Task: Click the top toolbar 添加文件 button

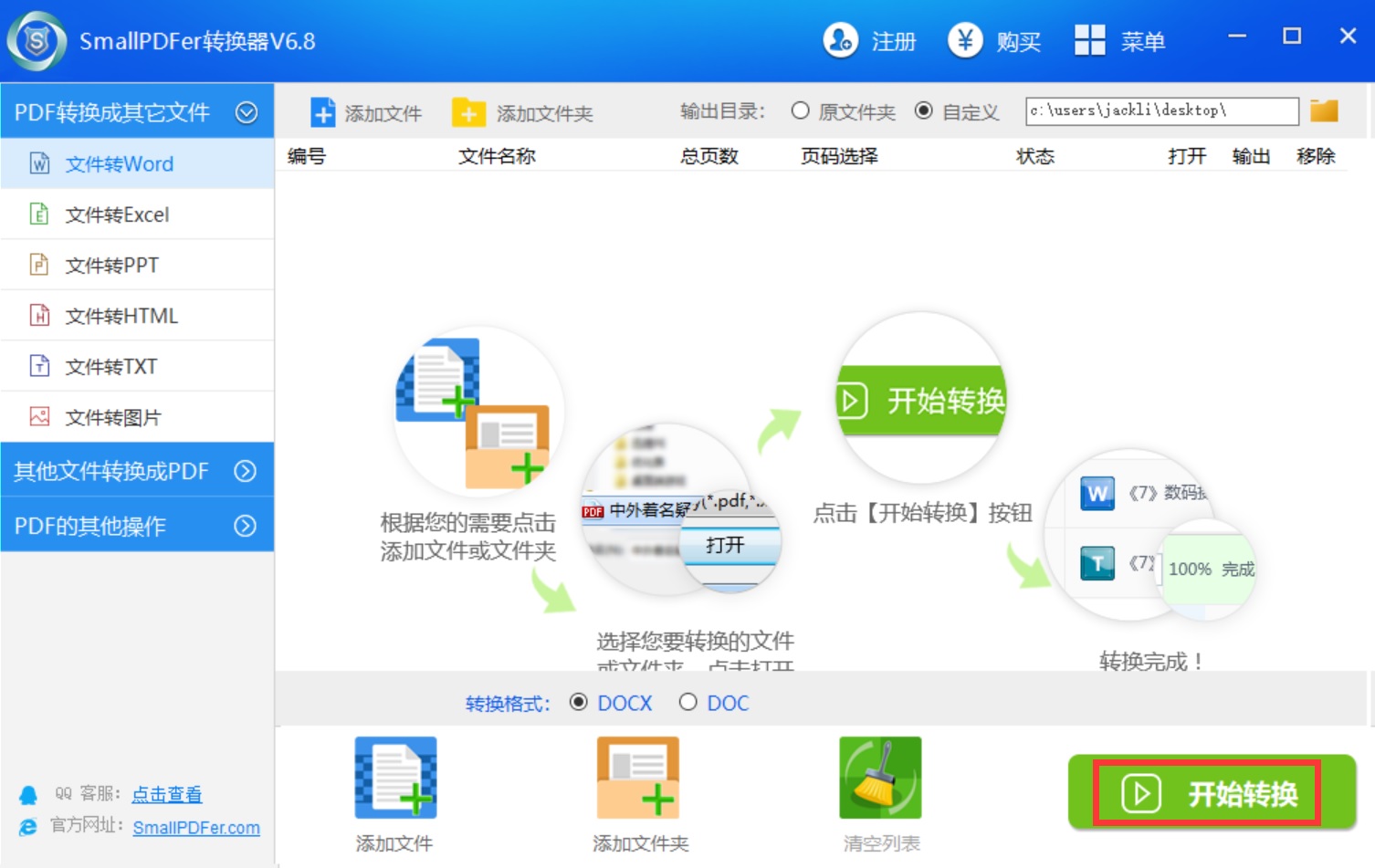Action: point(366,113)
